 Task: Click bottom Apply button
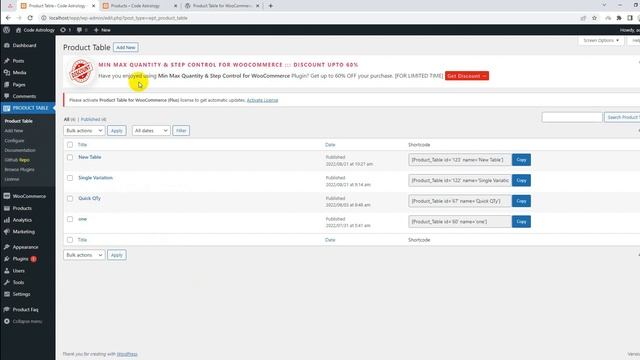(117, 255)
